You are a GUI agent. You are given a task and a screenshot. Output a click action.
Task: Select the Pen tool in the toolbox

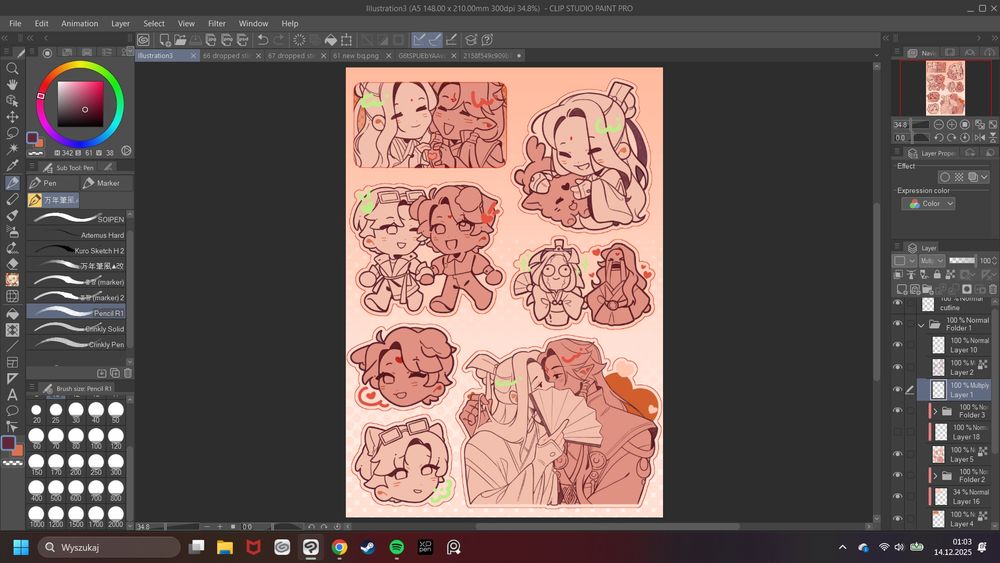(x=12, y=182)
